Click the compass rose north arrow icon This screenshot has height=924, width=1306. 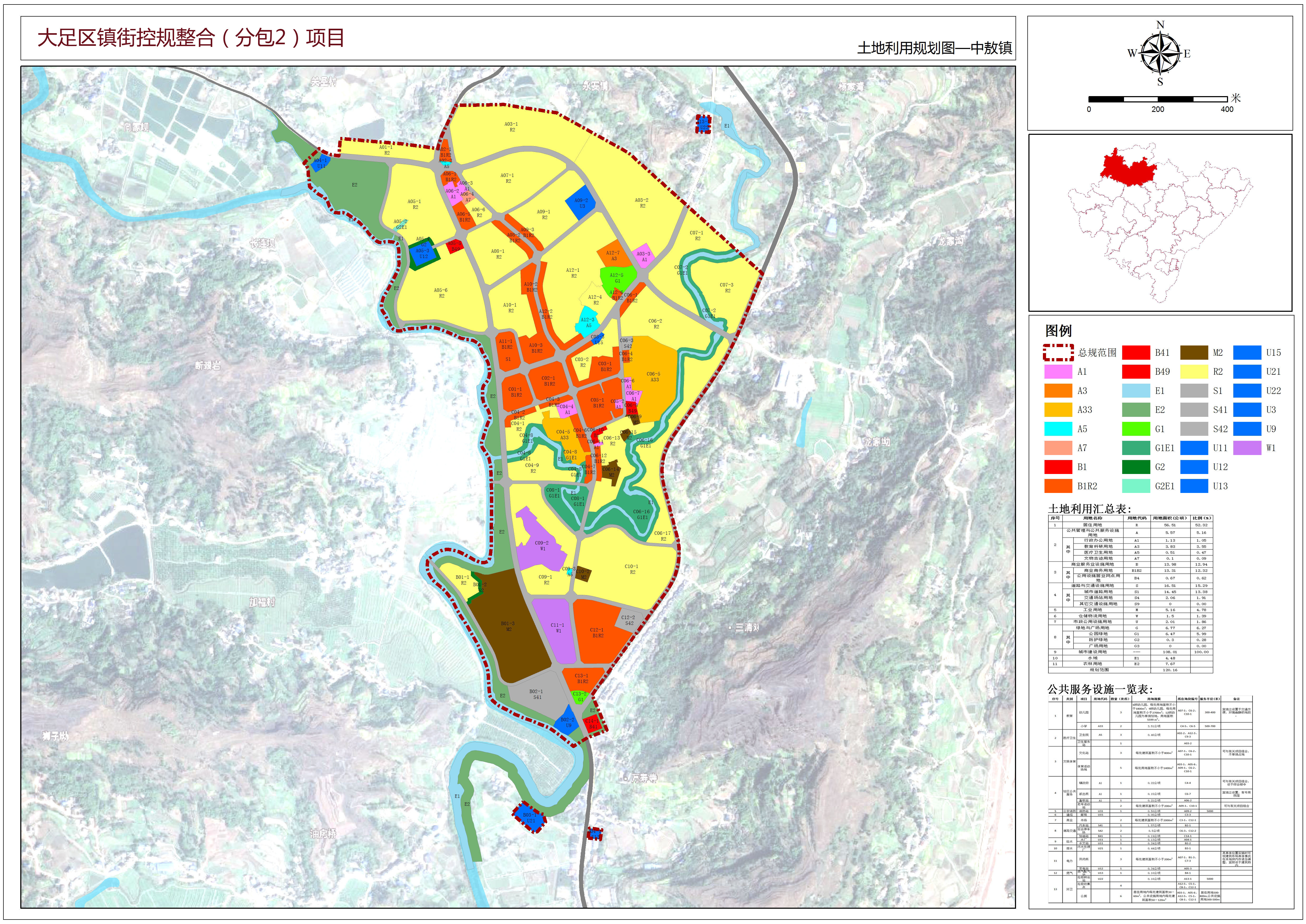click(1160, 54)
